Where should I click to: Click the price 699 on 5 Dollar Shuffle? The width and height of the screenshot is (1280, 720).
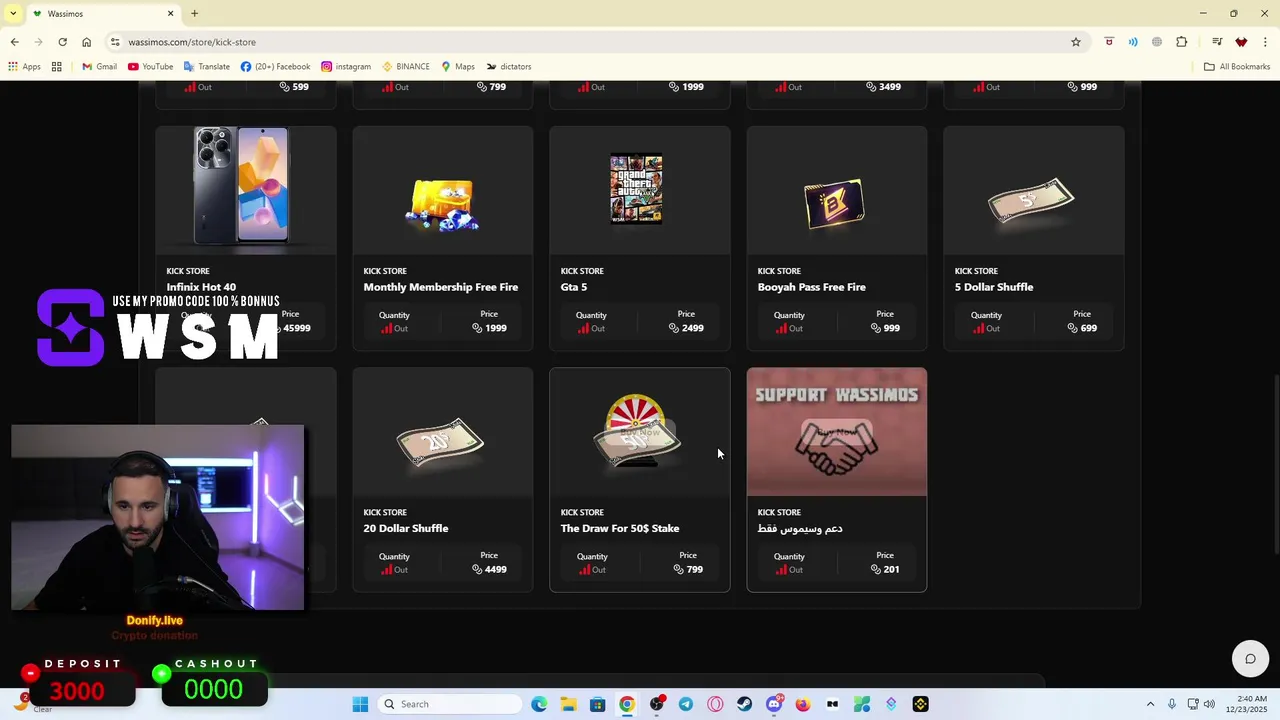1082,328
